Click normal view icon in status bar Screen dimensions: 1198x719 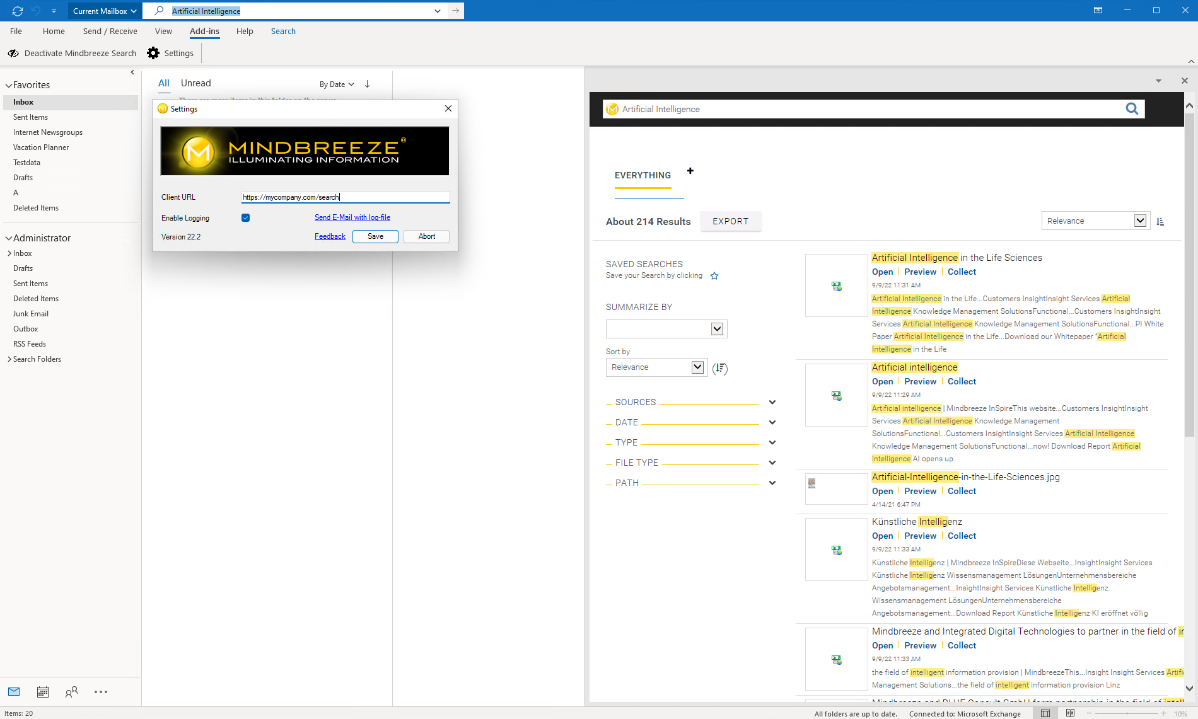pos(1045,713)
